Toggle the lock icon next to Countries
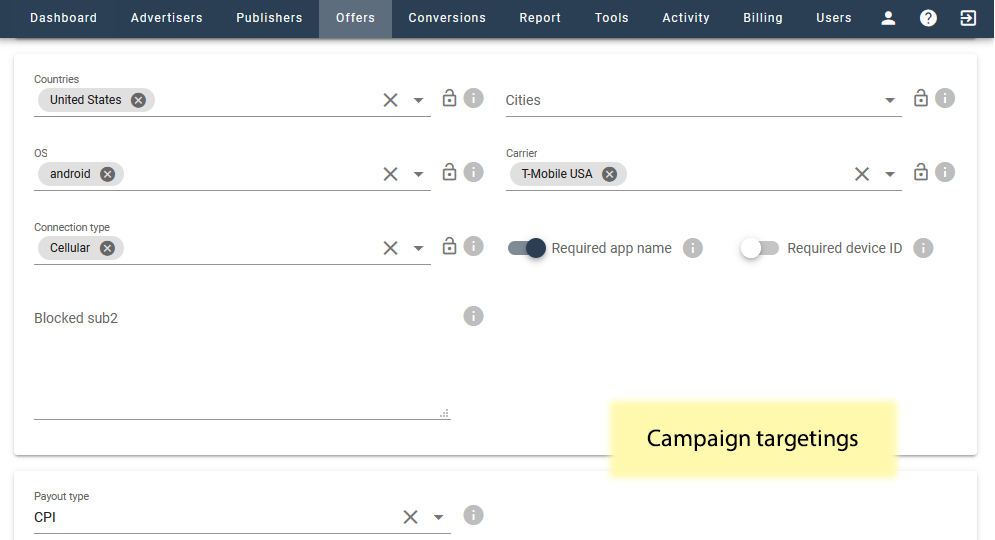 pyautogui.click(x=449, y=98)
